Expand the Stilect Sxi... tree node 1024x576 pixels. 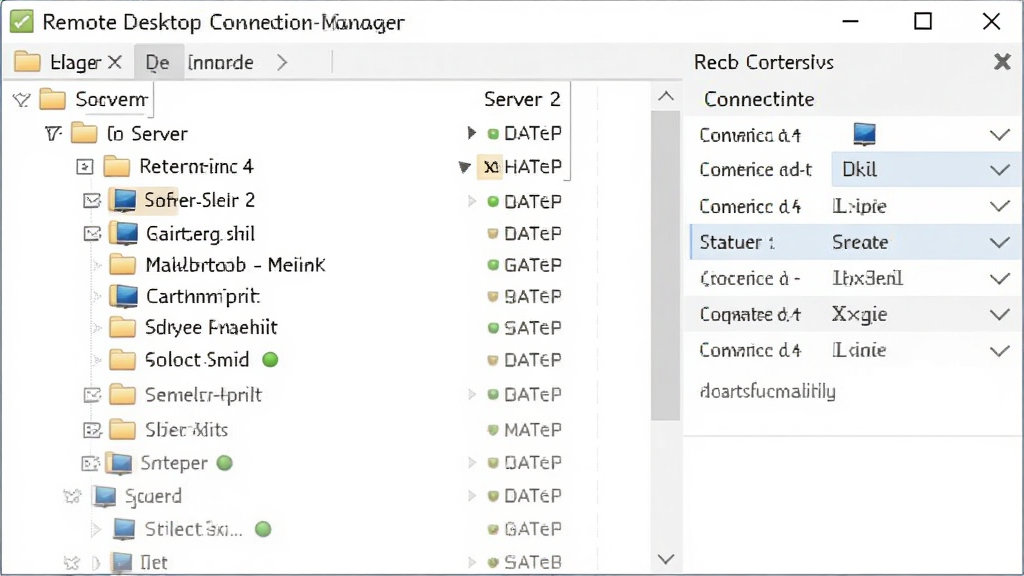[97, 529]
